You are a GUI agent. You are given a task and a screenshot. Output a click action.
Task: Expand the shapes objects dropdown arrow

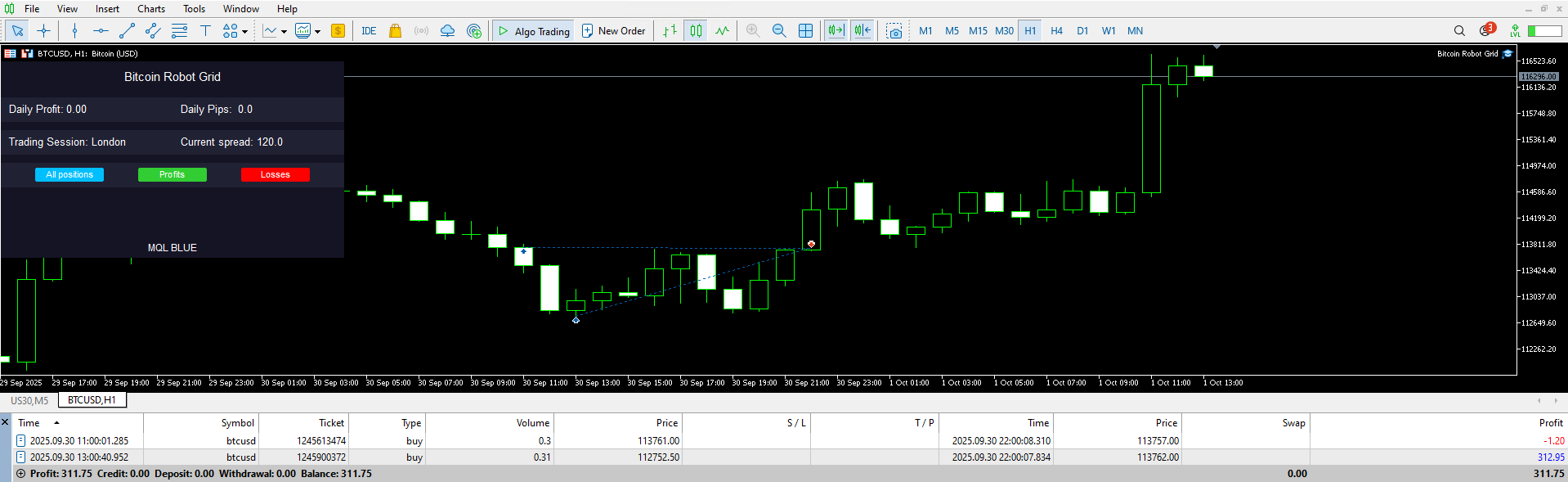click(244, 31)
